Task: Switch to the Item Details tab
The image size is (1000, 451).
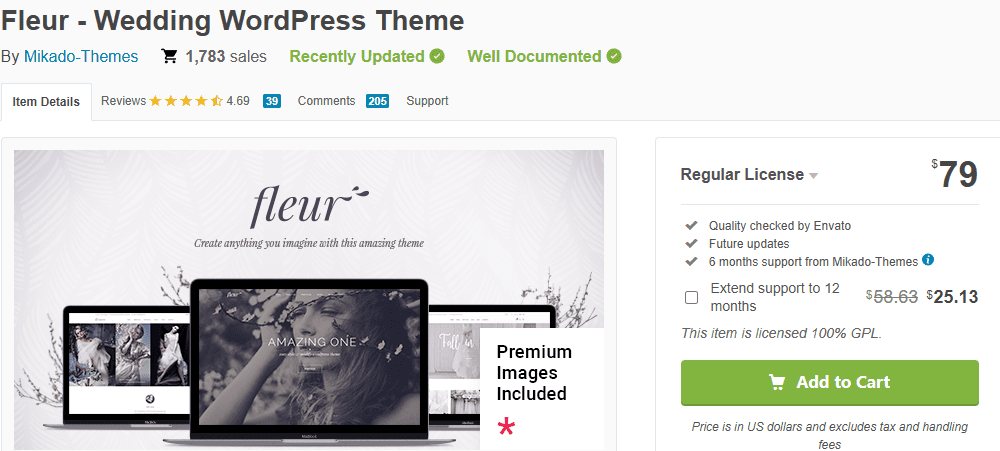Action: tap(46, 101)
